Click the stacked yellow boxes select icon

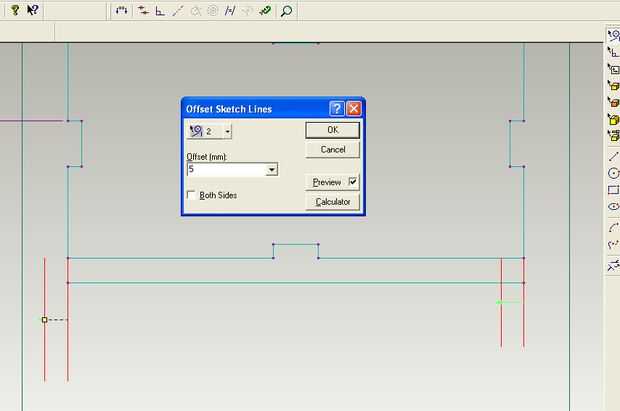pyautogui.click(x=613, y=135)
